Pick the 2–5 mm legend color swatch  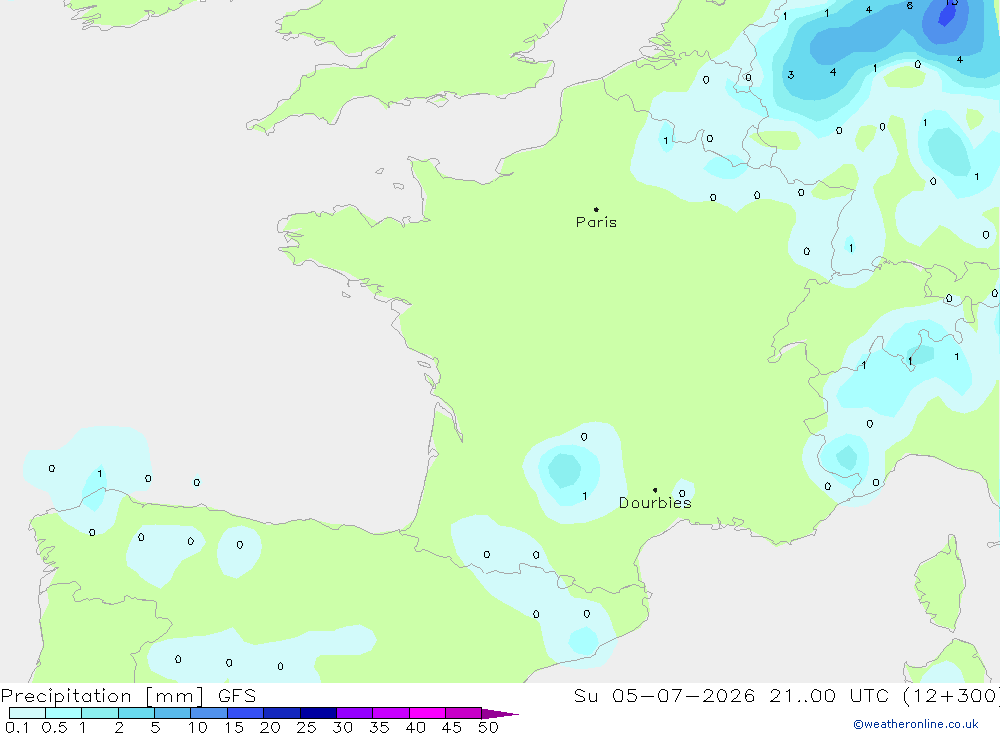click(136, 713)
